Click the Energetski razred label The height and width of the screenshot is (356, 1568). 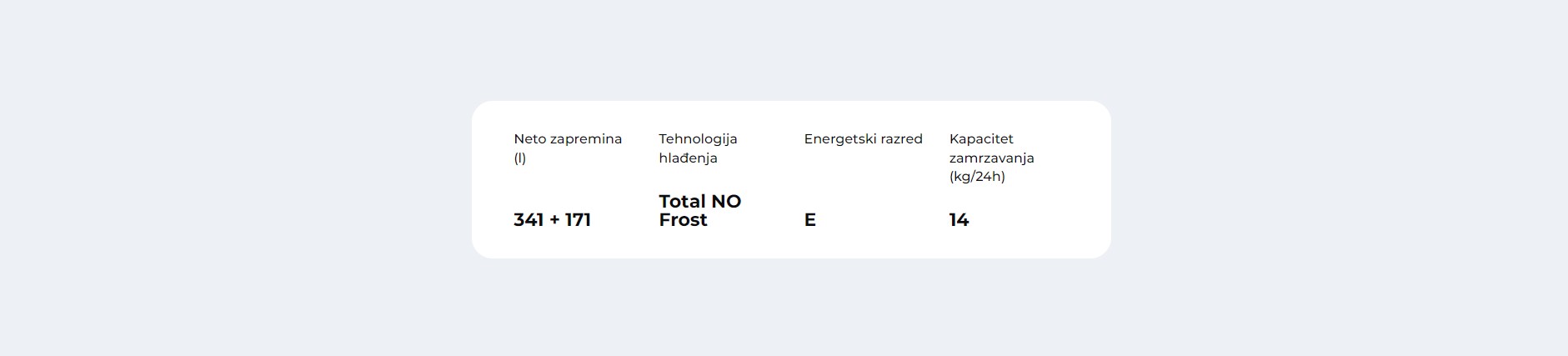(x=863, y=139)
